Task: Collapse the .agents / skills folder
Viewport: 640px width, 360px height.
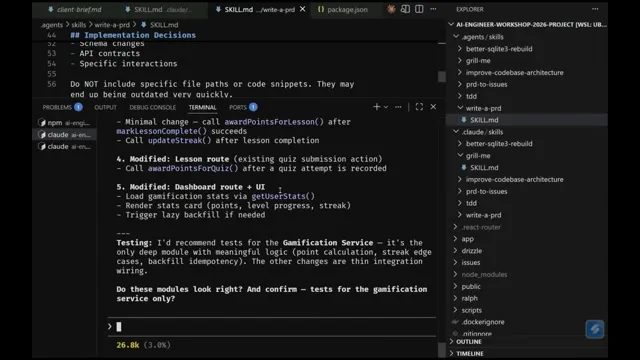Action: (x=527, y=37)
